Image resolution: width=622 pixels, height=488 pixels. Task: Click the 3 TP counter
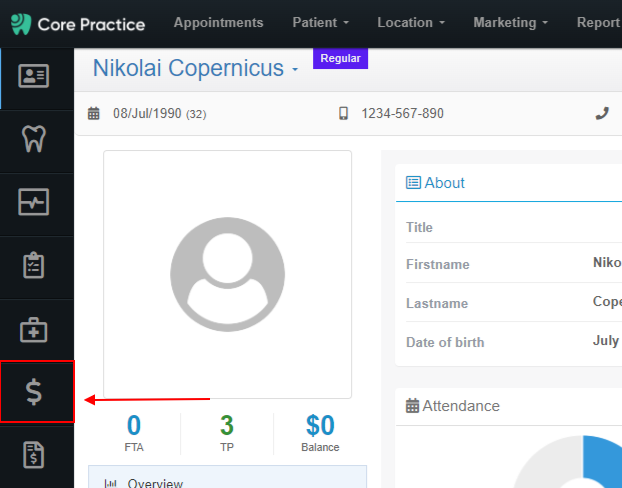click(227, 433)
